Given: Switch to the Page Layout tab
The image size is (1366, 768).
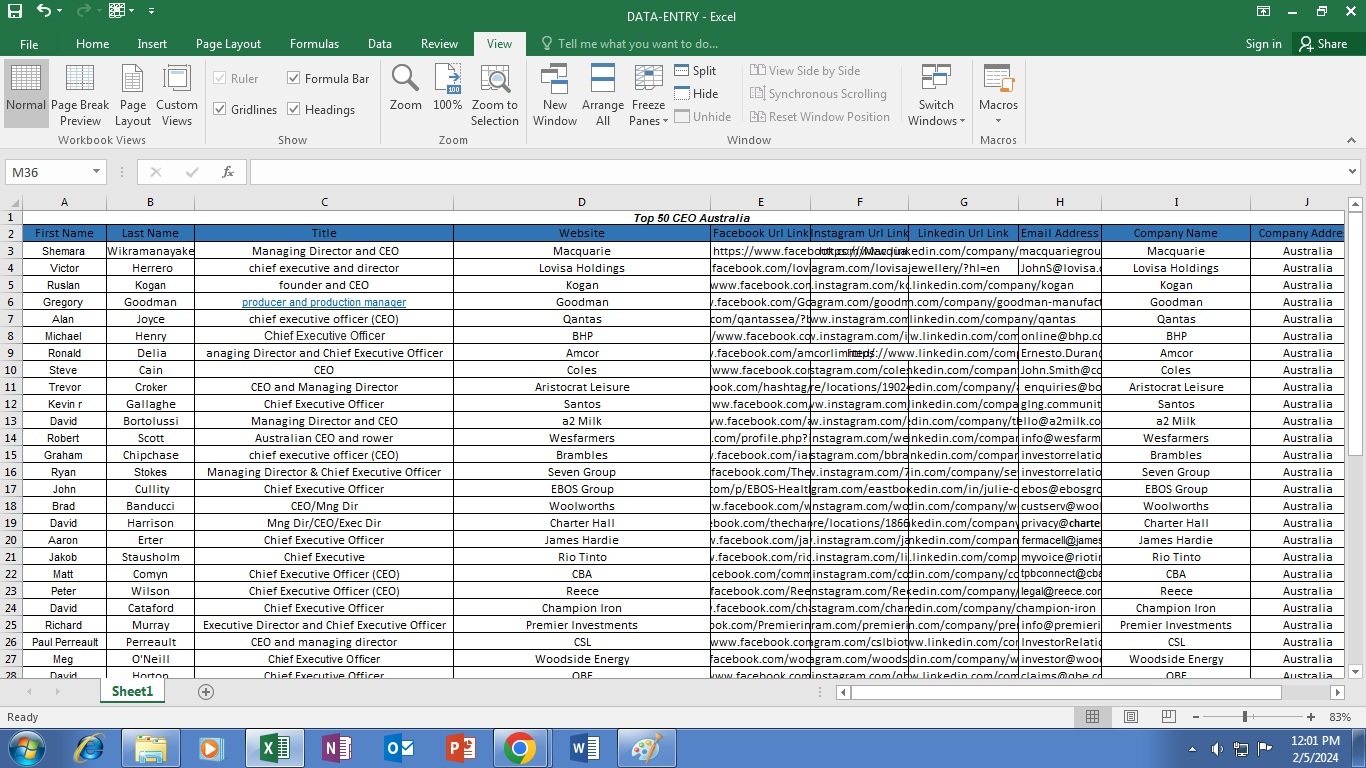Looking at the screenshot, I should point(228,44).
